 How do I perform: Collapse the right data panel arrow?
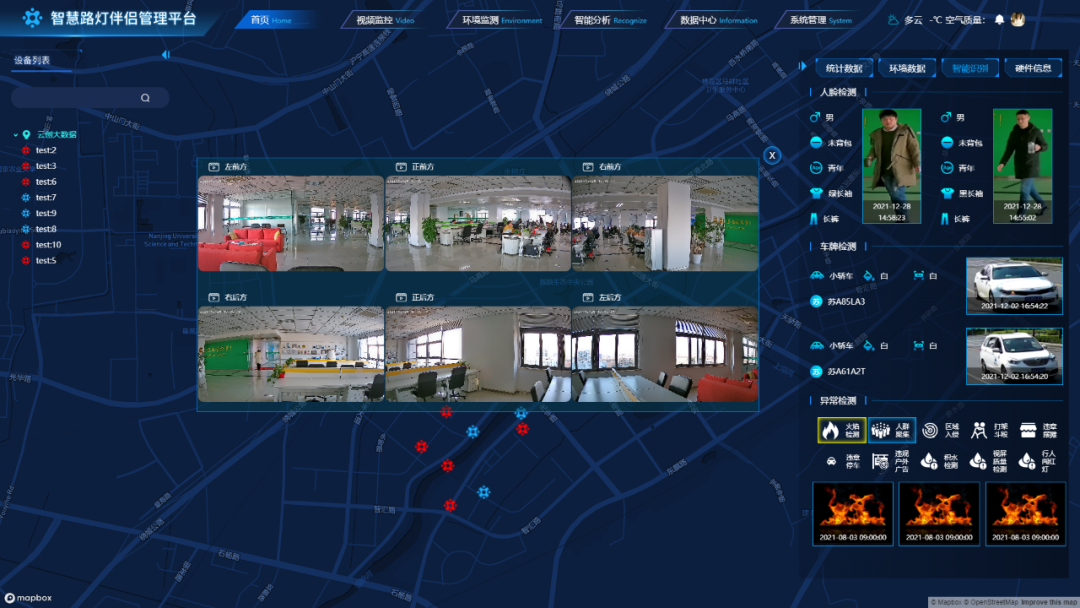tap(802, 67)
